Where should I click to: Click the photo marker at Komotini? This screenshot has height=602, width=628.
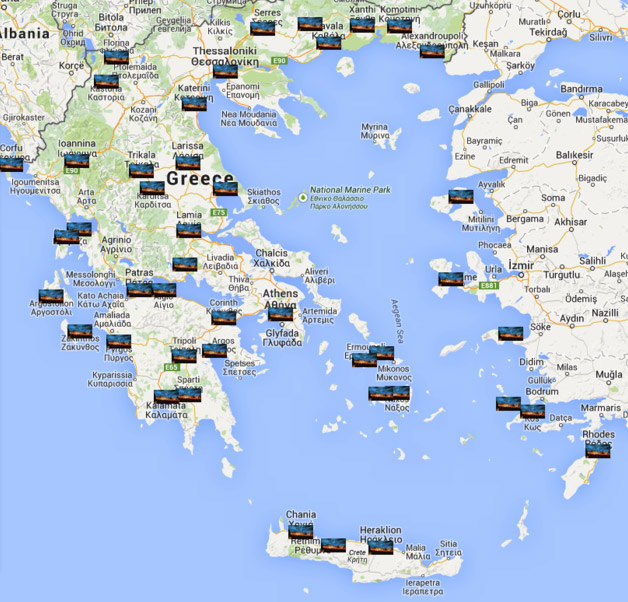399,26
